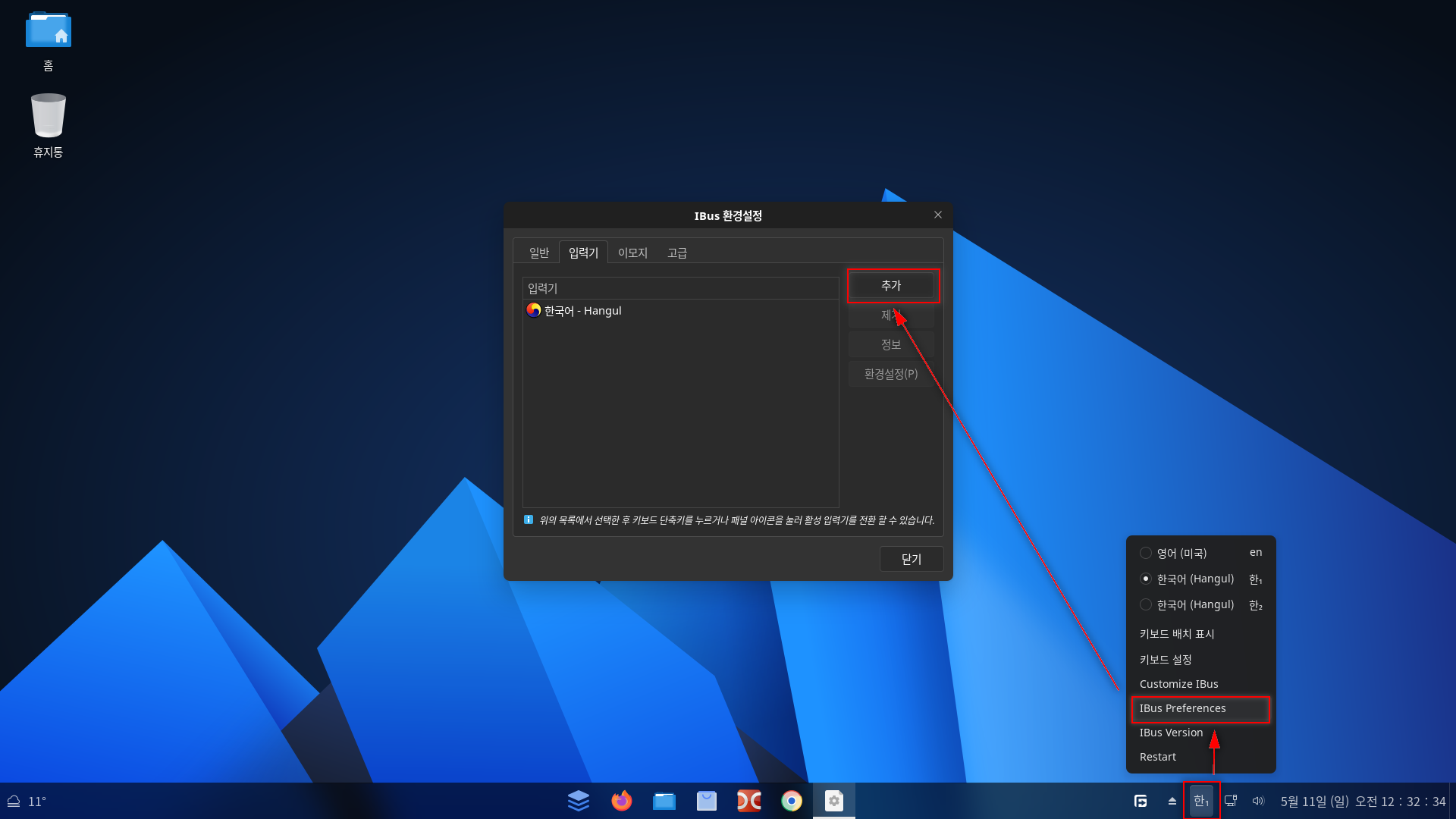Select 한국어 - Hangul in input method list
Image resolution: width=1456 pixels, height=819 pixels.
point(582,311)
